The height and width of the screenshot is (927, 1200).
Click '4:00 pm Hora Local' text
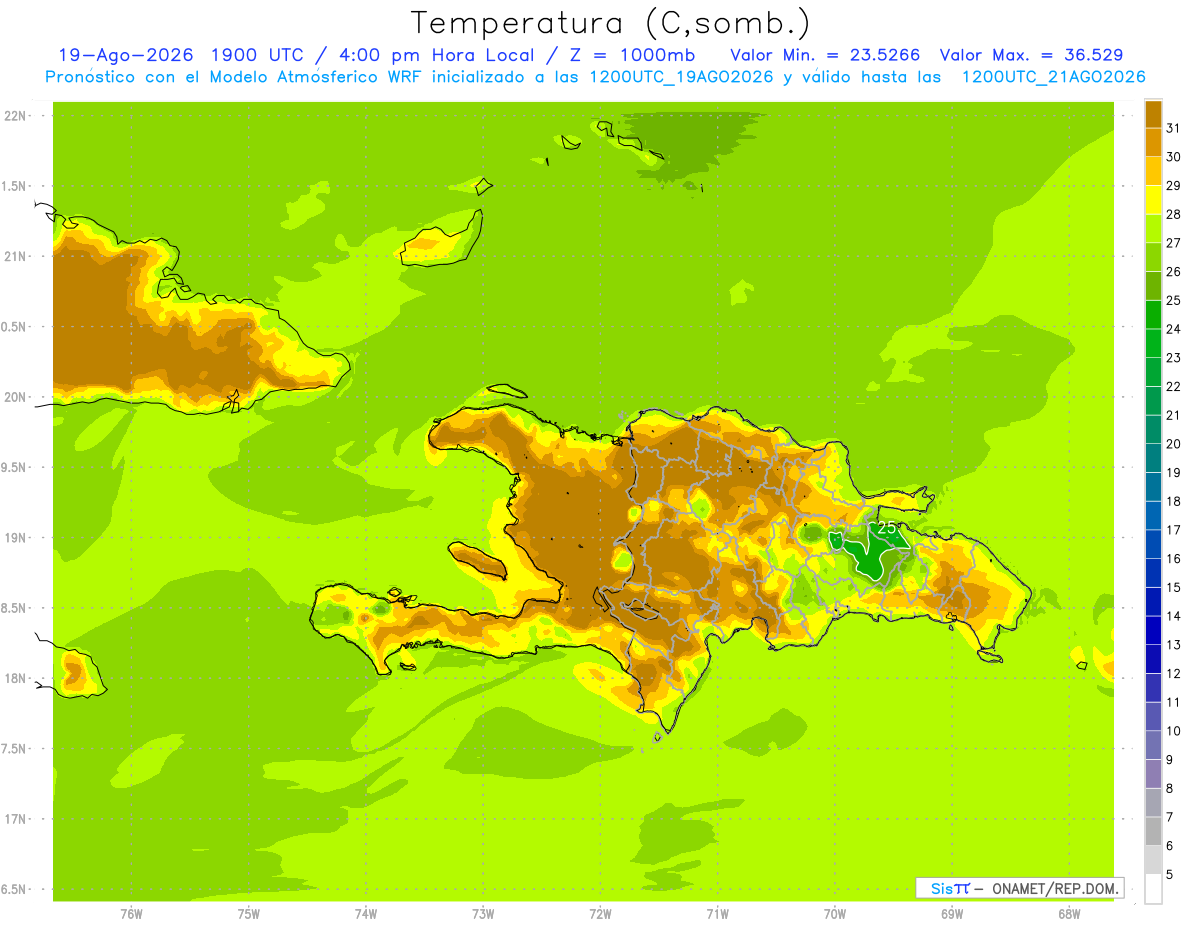[x=435, y=55]
